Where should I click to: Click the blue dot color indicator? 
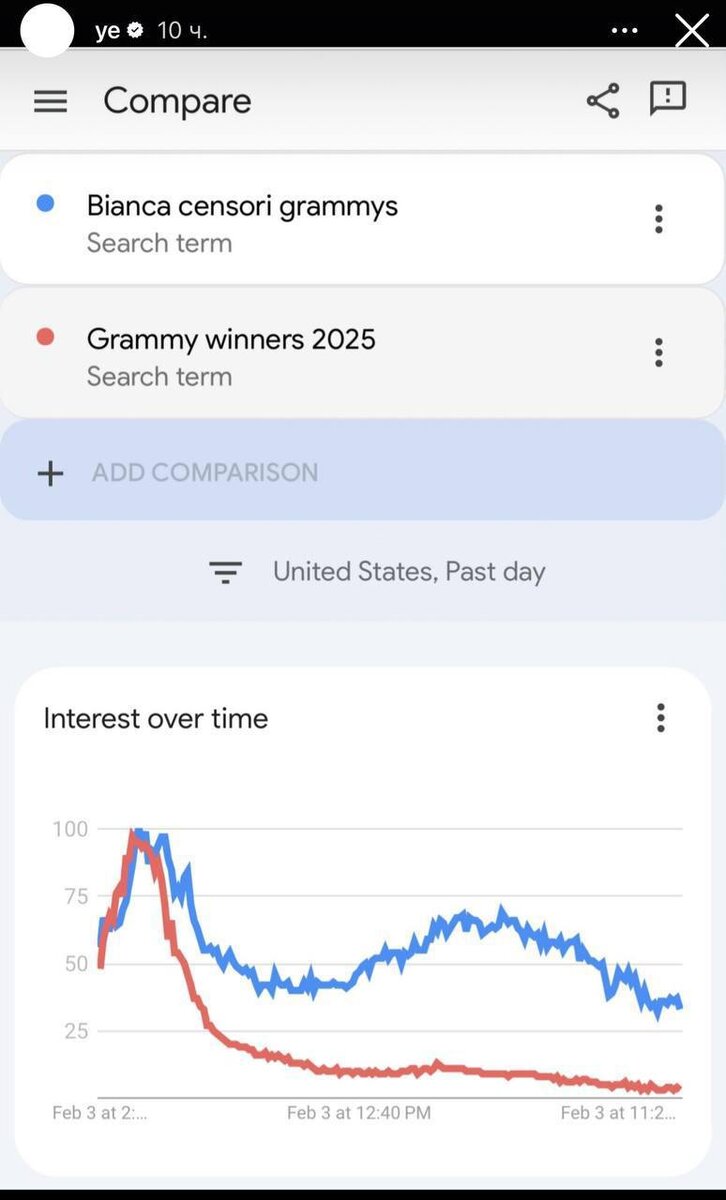click(45, 204)
